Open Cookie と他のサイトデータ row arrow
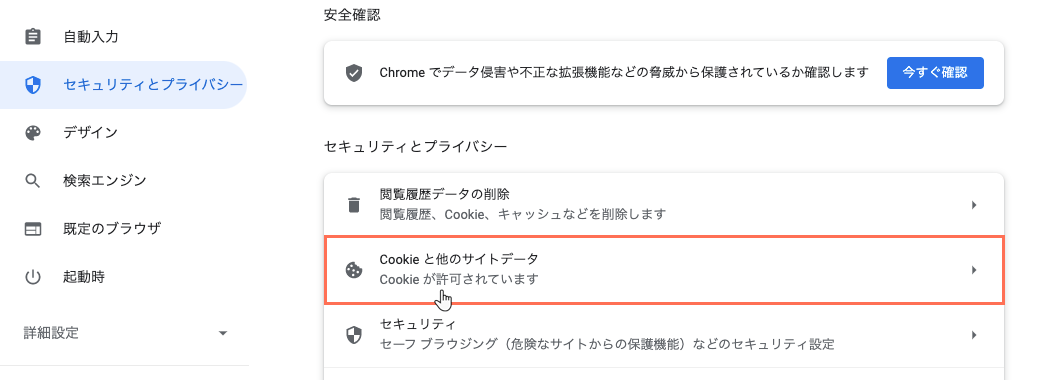Image resolution: width=1041 pixels, height=380 pixels. pos(974,270)
